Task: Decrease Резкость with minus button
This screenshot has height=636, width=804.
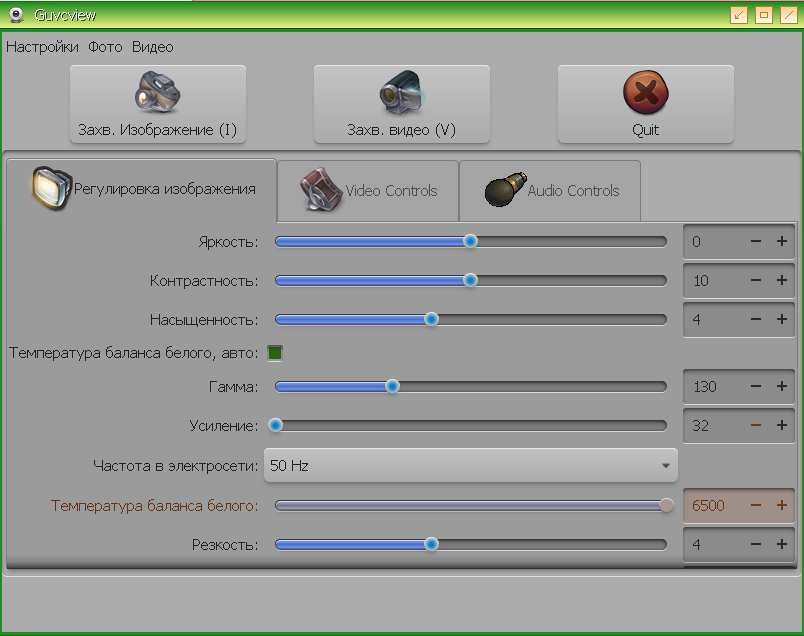Action: [x=756, y=544]
